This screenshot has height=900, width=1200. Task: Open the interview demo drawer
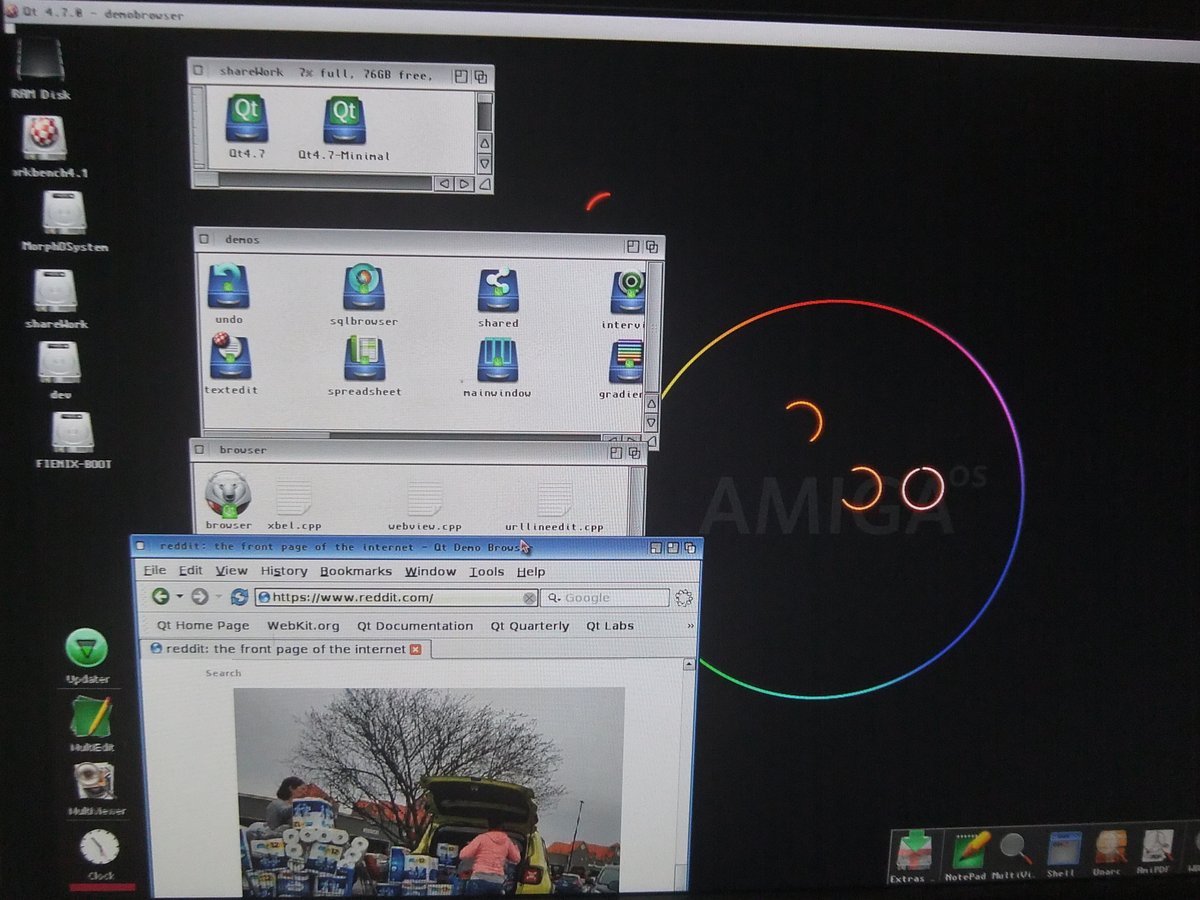[628, 292]
